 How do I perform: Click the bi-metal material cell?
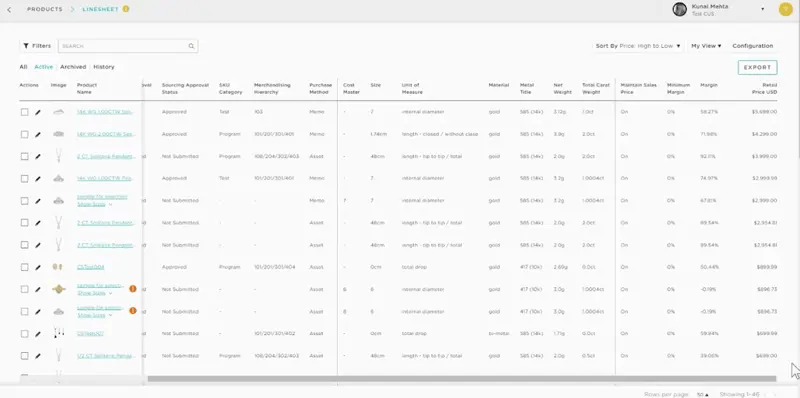point(498,333)
